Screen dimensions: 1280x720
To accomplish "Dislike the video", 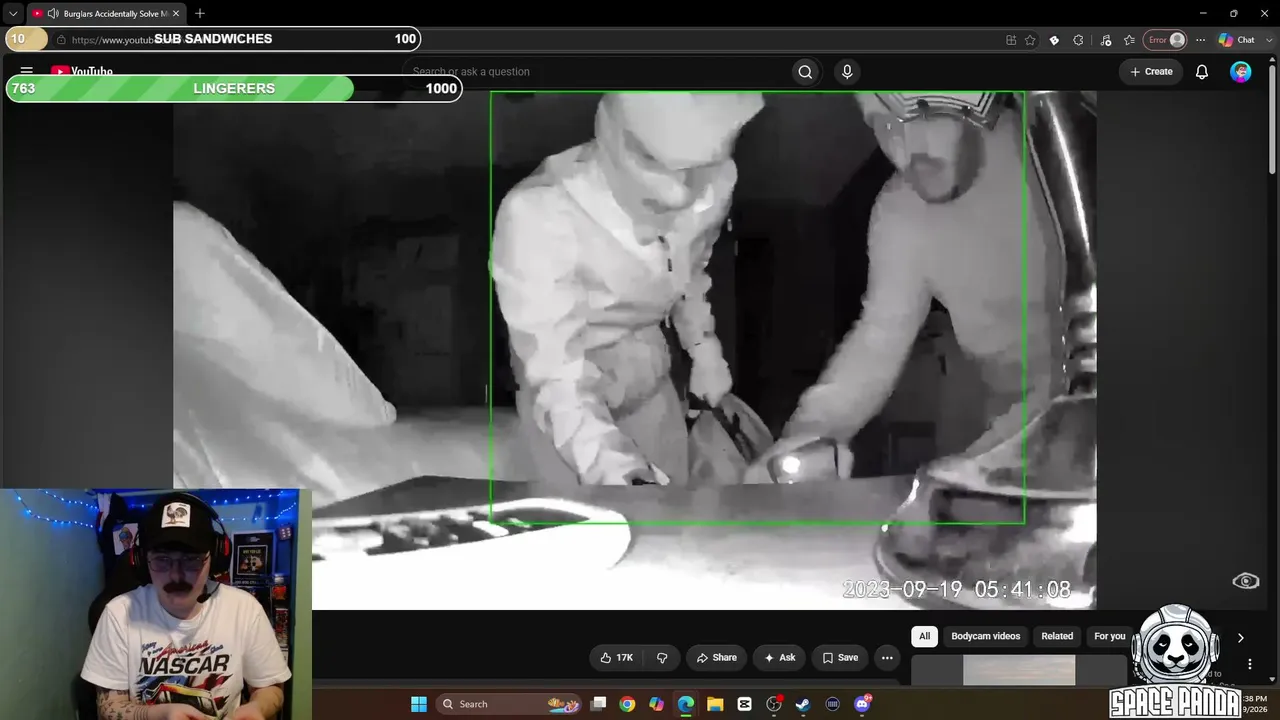I will pyautogui.click(x=662, y=658).
